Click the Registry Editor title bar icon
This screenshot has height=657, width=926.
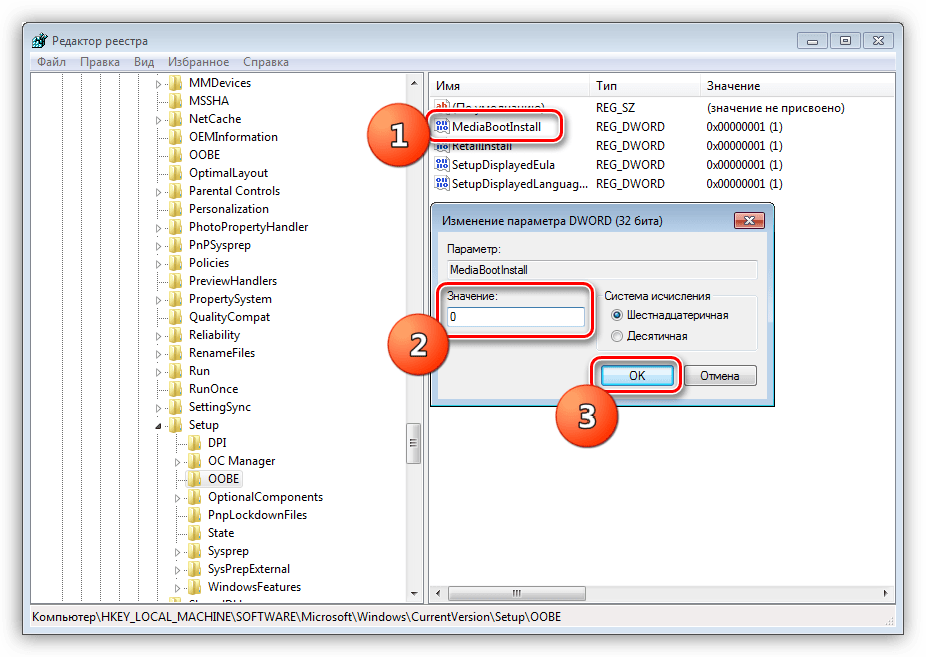coord(39,41)
